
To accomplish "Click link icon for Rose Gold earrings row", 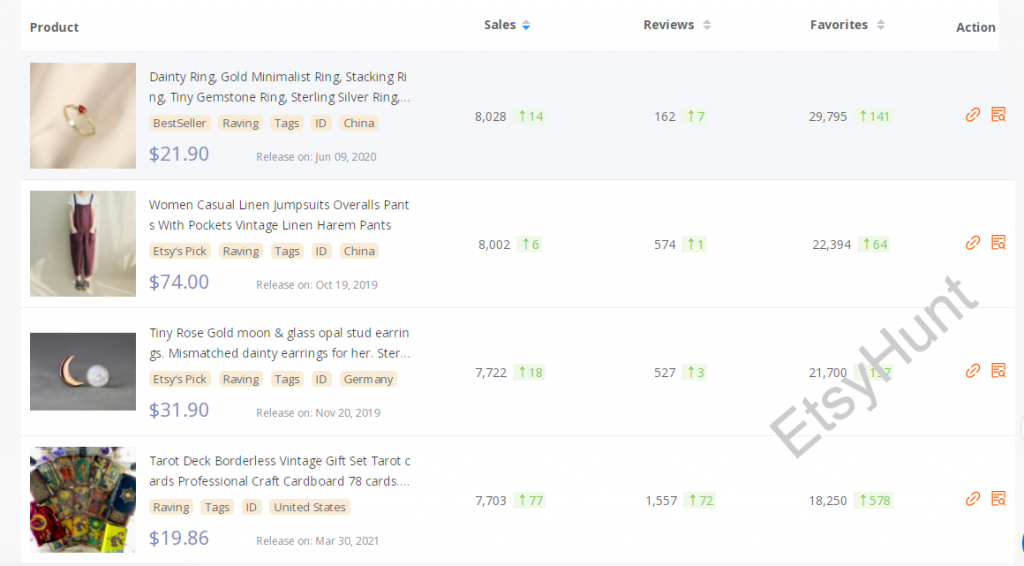I will 972,371.
